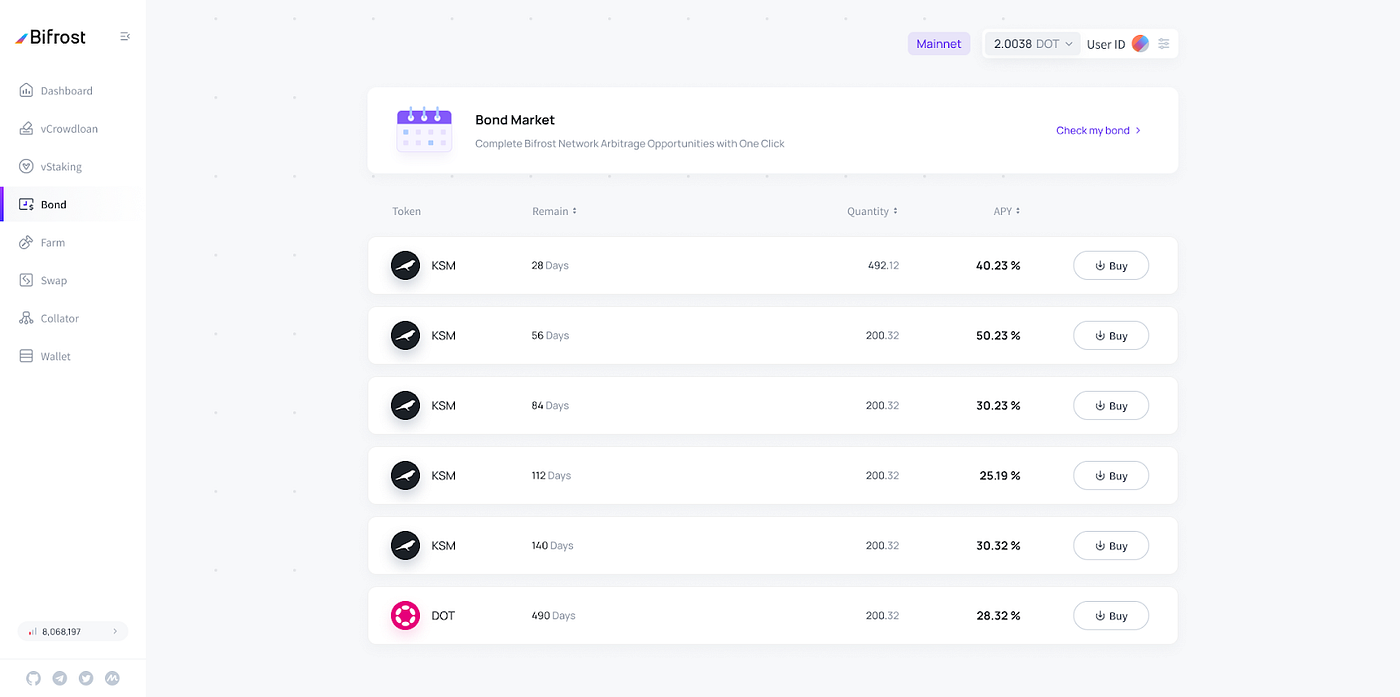Viewport: 1400px width, 697px height.
Task: Buy the KSM 28 Days bond
Action: [1111, 266]
